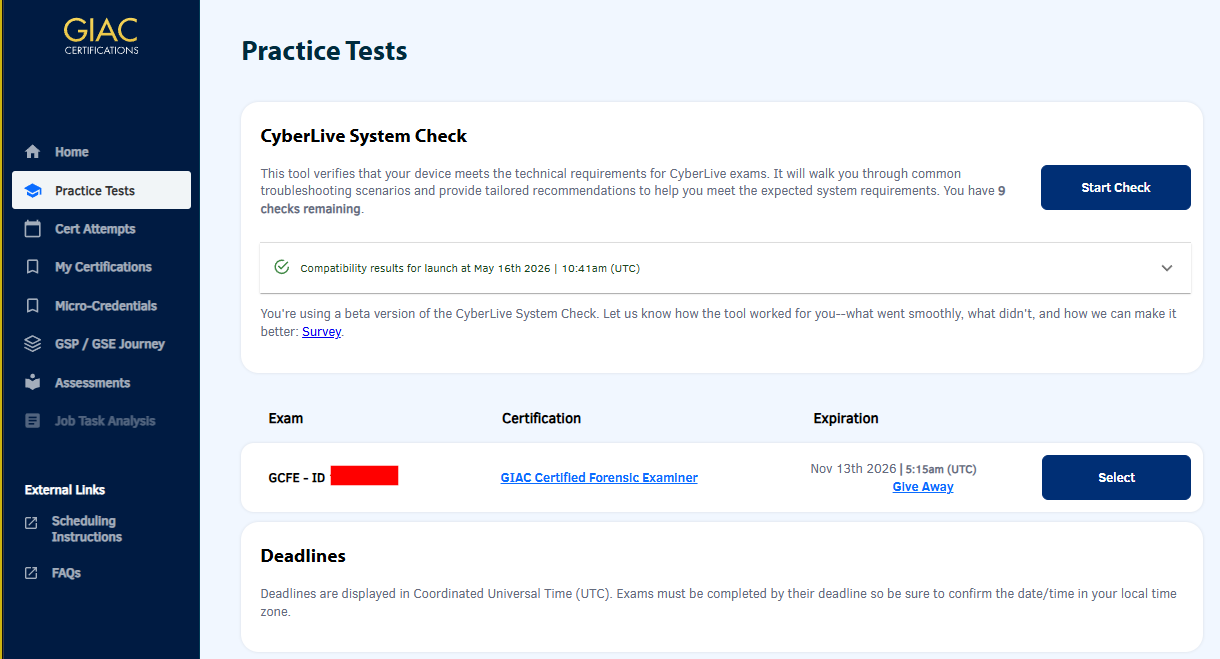Viewport: 1220px width, 659px height.
Task: Click the Home house icon
Action: click(x=33, y=152)
